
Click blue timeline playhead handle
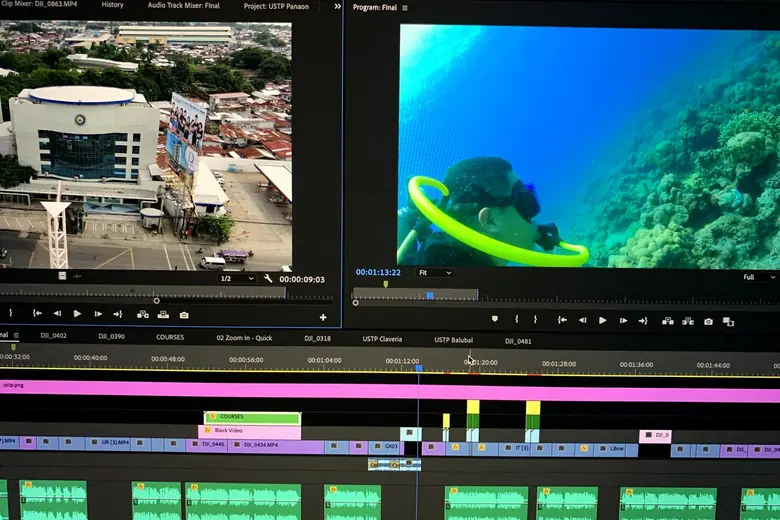click(419, 368)
